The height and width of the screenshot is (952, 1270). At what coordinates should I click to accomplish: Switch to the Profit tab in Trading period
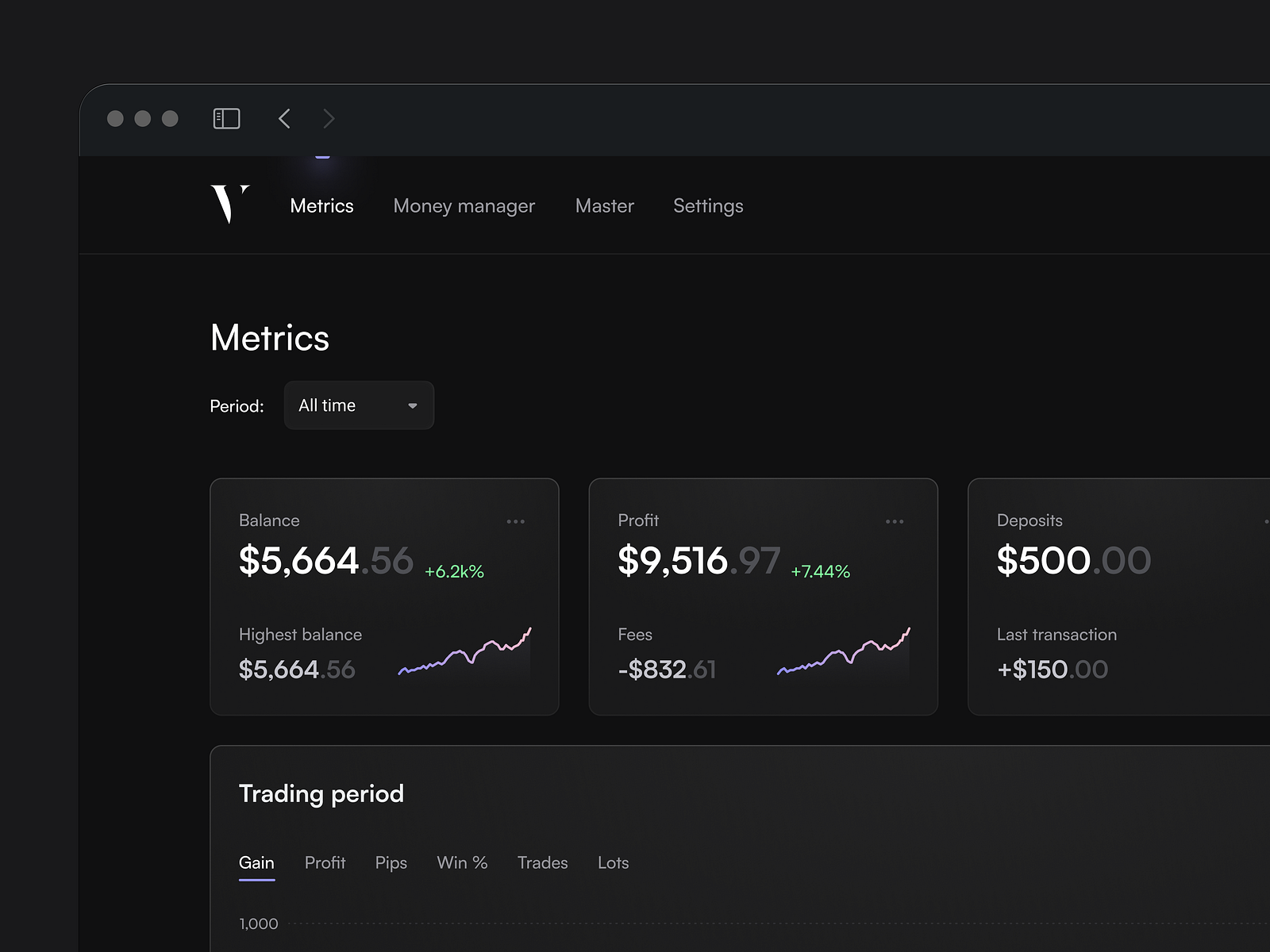[x=325, y=862]
